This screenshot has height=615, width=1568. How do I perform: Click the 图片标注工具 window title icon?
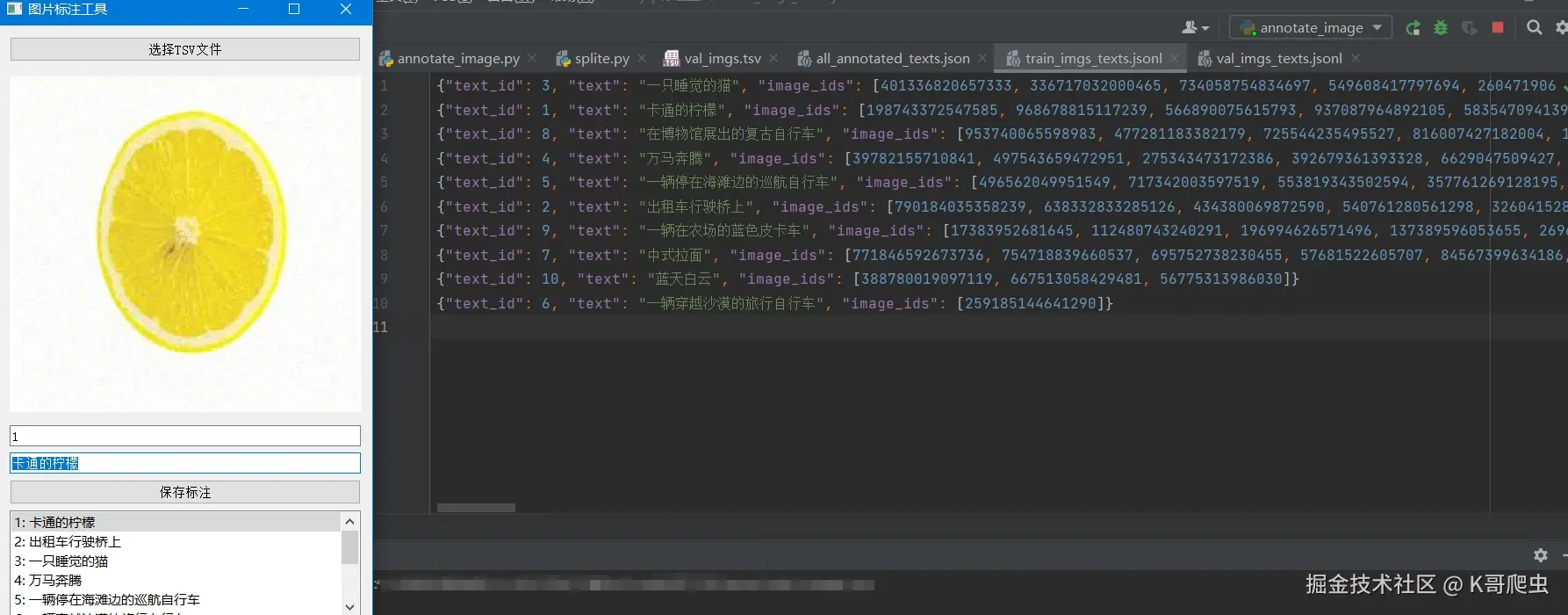pyautogui.click(x=14, y=9)
